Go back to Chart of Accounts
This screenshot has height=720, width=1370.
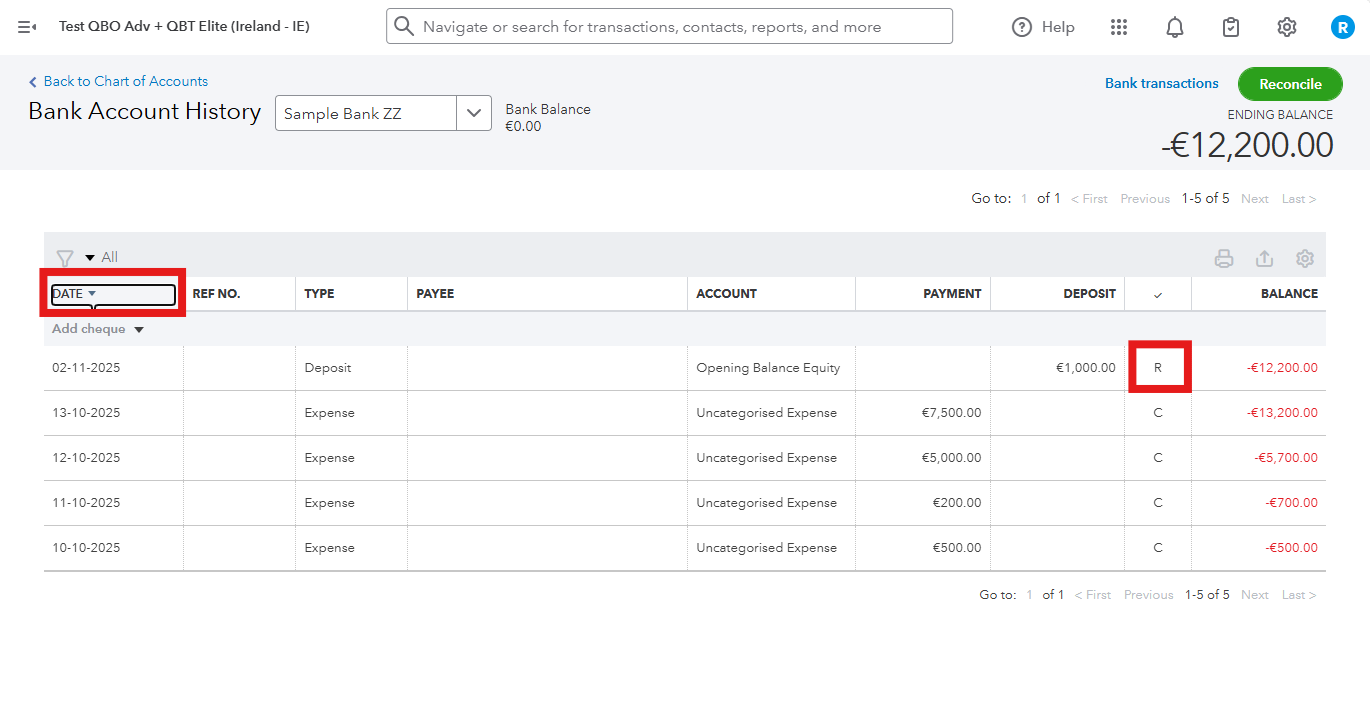[x=125, y=81]
